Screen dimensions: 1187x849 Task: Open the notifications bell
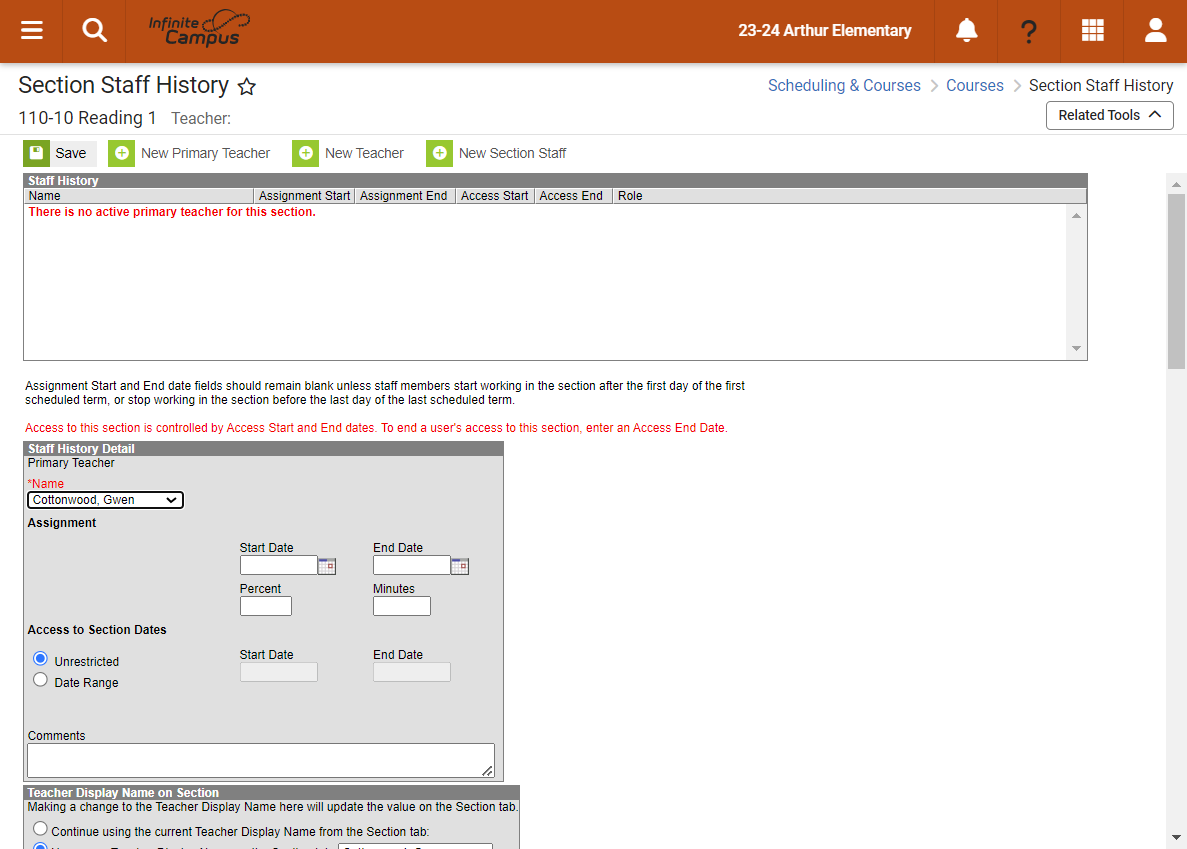pos(966,30)
